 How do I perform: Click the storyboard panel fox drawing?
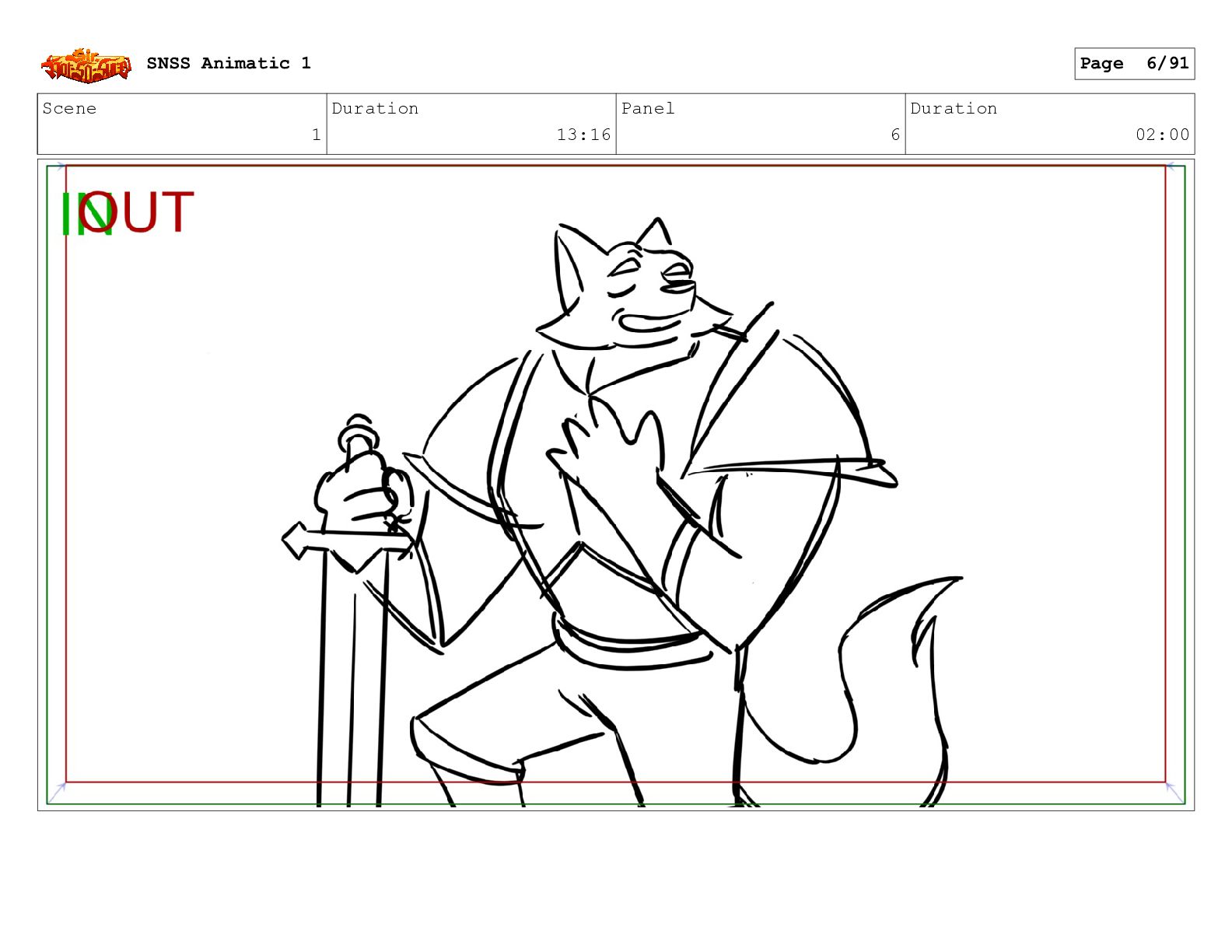[622, 513]
